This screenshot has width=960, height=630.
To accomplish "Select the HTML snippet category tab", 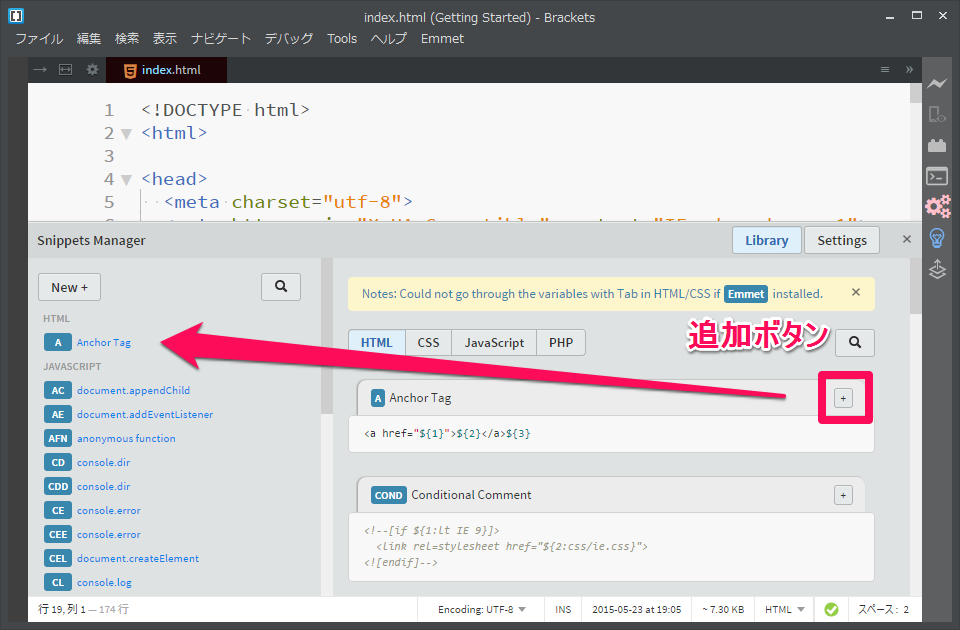I will pyautogui.click(x=377, y=342).
